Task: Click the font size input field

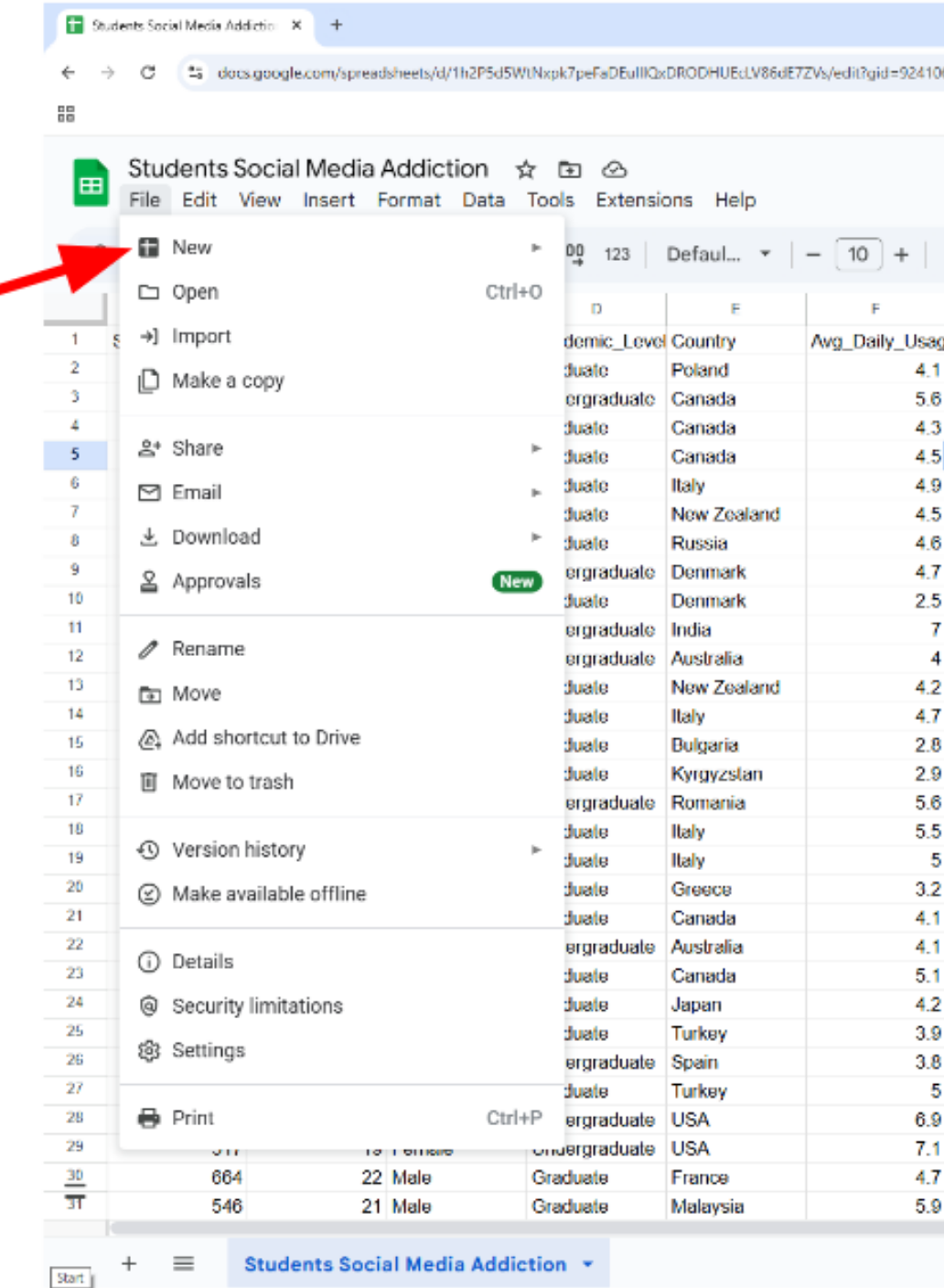Action: 857,254
